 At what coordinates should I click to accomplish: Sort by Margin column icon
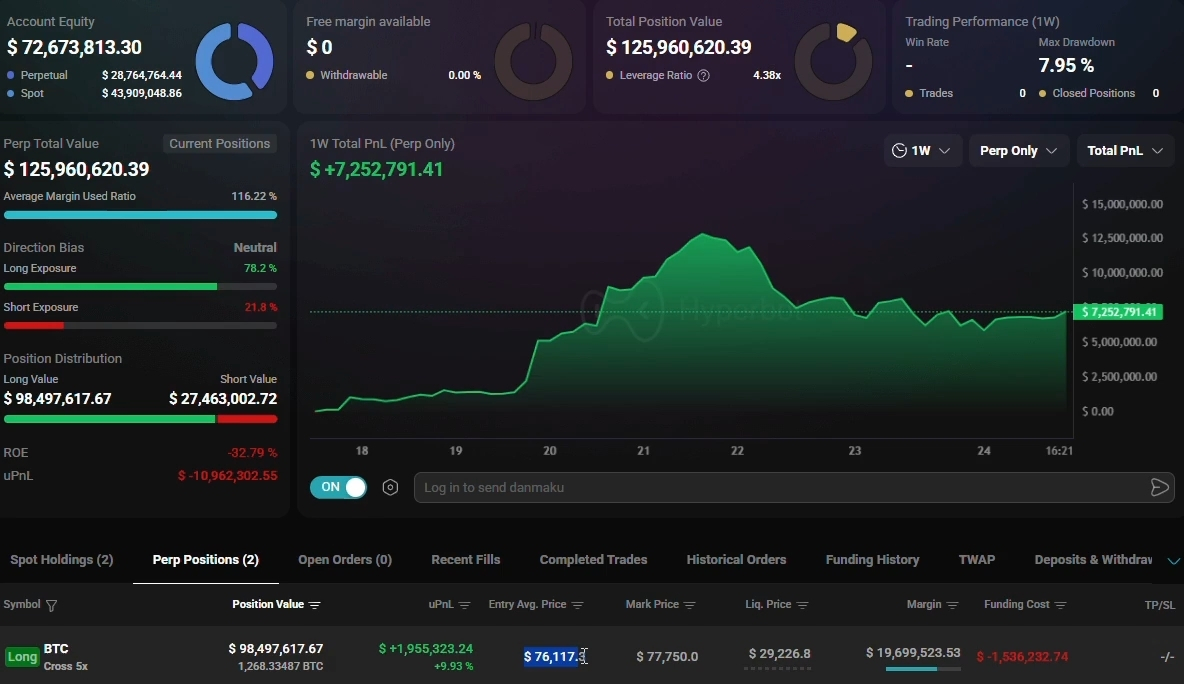(x=952, y=605)
